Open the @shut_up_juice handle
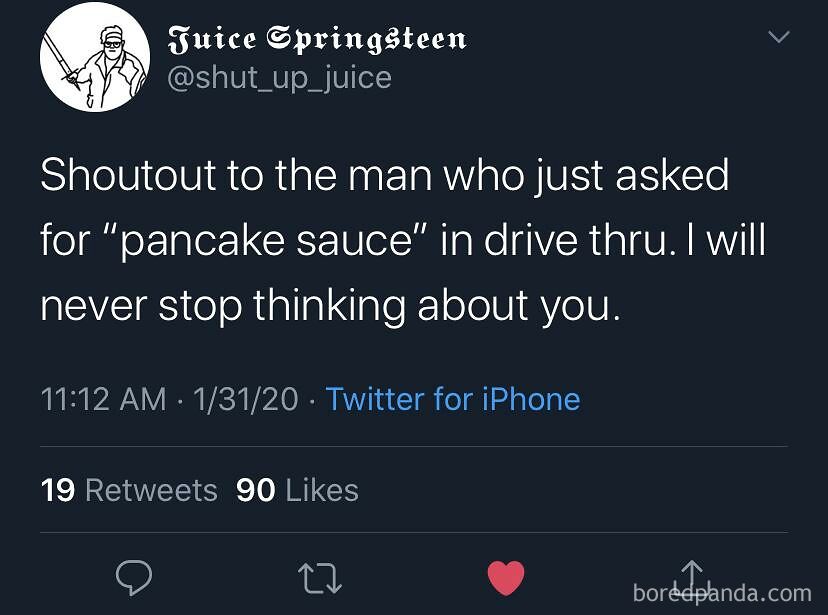Screen dimensions: 828x615 (x=280, y=76)
